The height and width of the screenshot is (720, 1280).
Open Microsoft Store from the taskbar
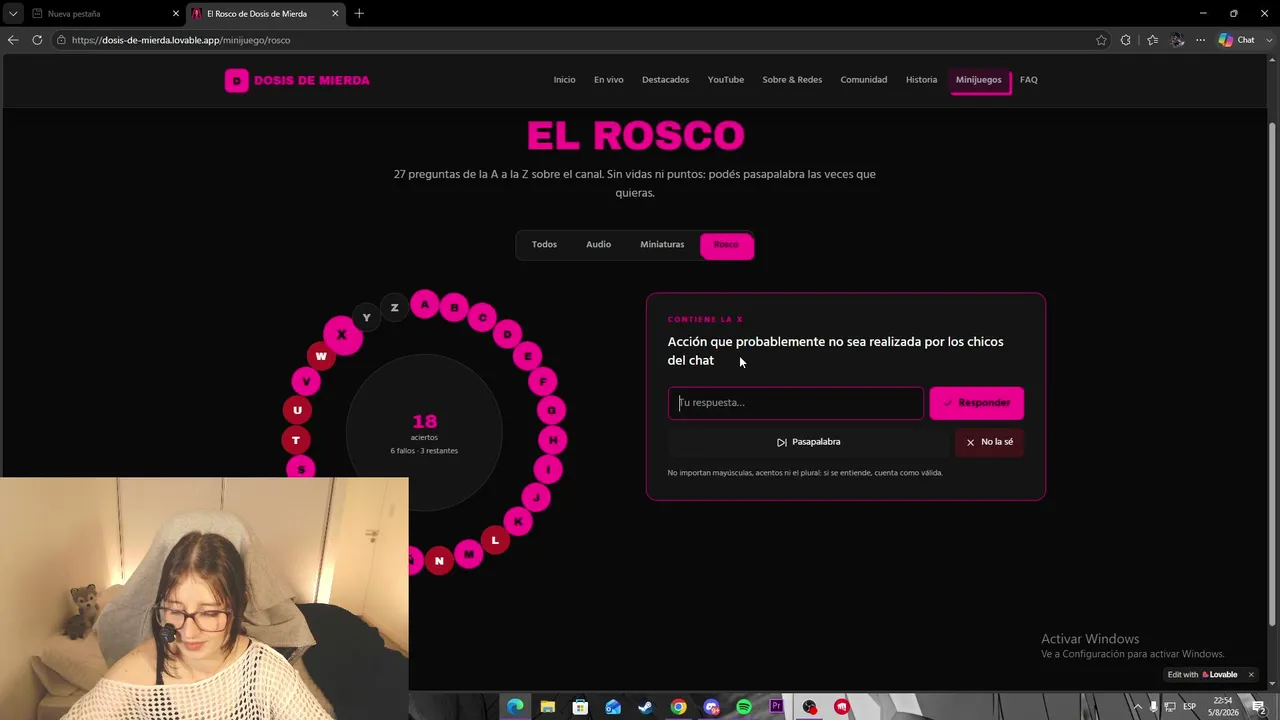pos(580,707)
